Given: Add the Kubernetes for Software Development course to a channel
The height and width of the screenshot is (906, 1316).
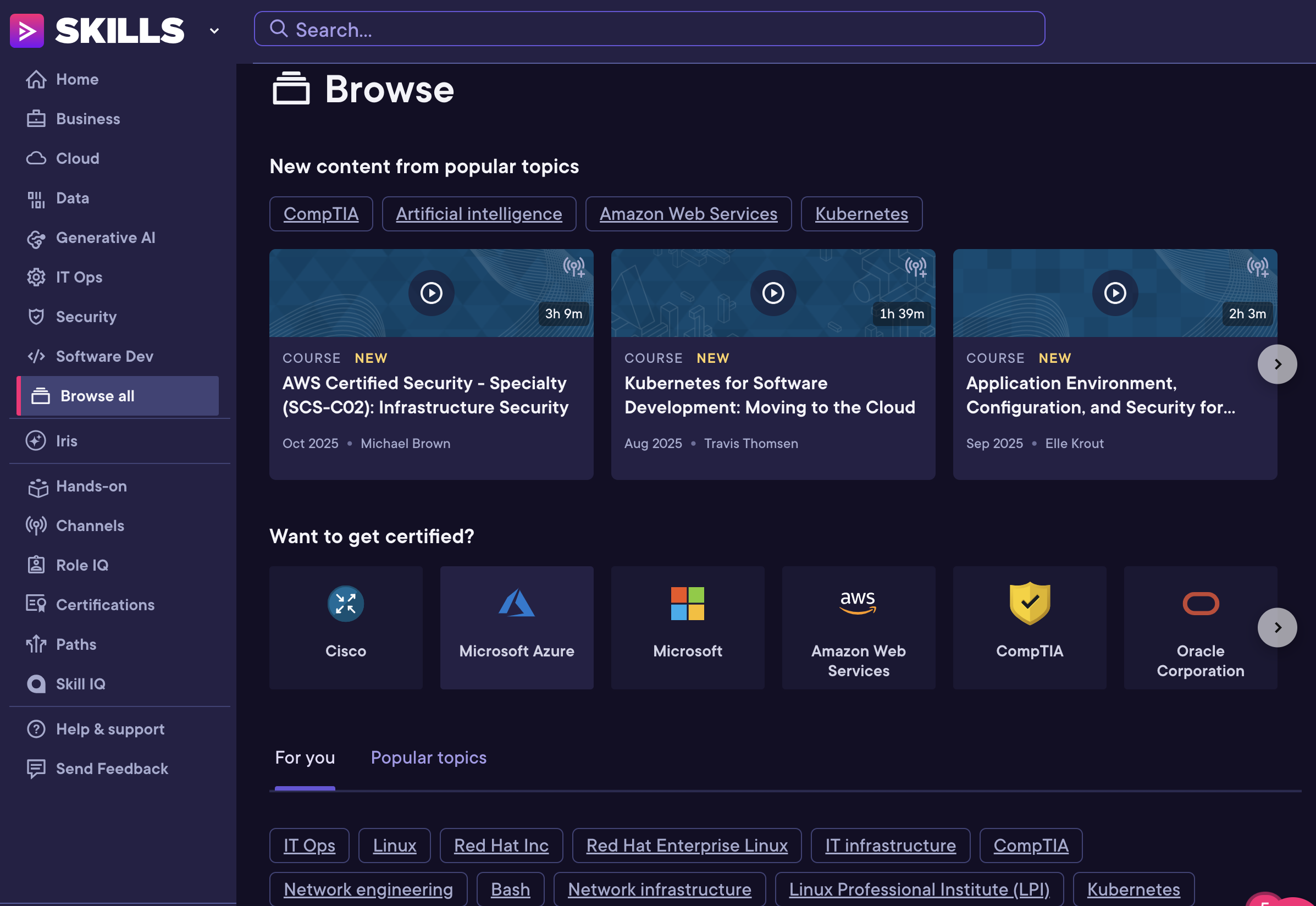Looking at the screenshot, I should click(x=915, y=267).
